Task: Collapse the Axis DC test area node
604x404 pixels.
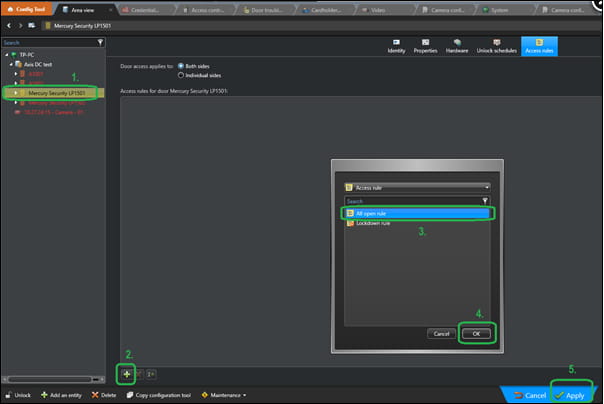Action: click(x=11, y=64)
